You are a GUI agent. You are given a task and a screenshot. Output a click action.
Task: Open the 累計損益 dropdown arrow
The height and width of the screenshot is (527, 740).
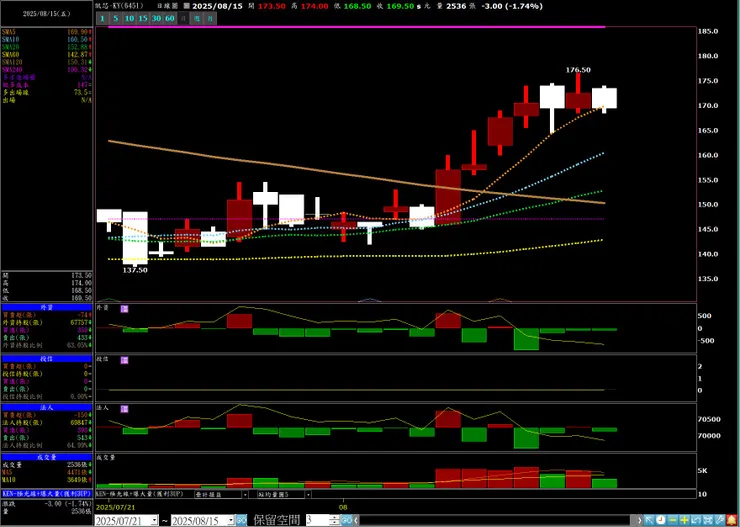[x=245, y=494]
